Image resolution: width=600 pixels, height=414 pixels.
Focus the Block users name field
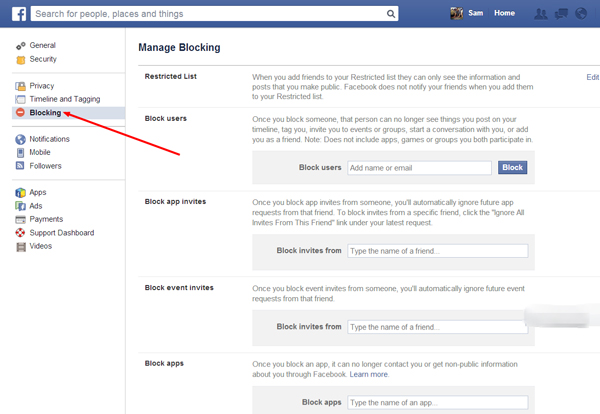(x=420, y=167)
